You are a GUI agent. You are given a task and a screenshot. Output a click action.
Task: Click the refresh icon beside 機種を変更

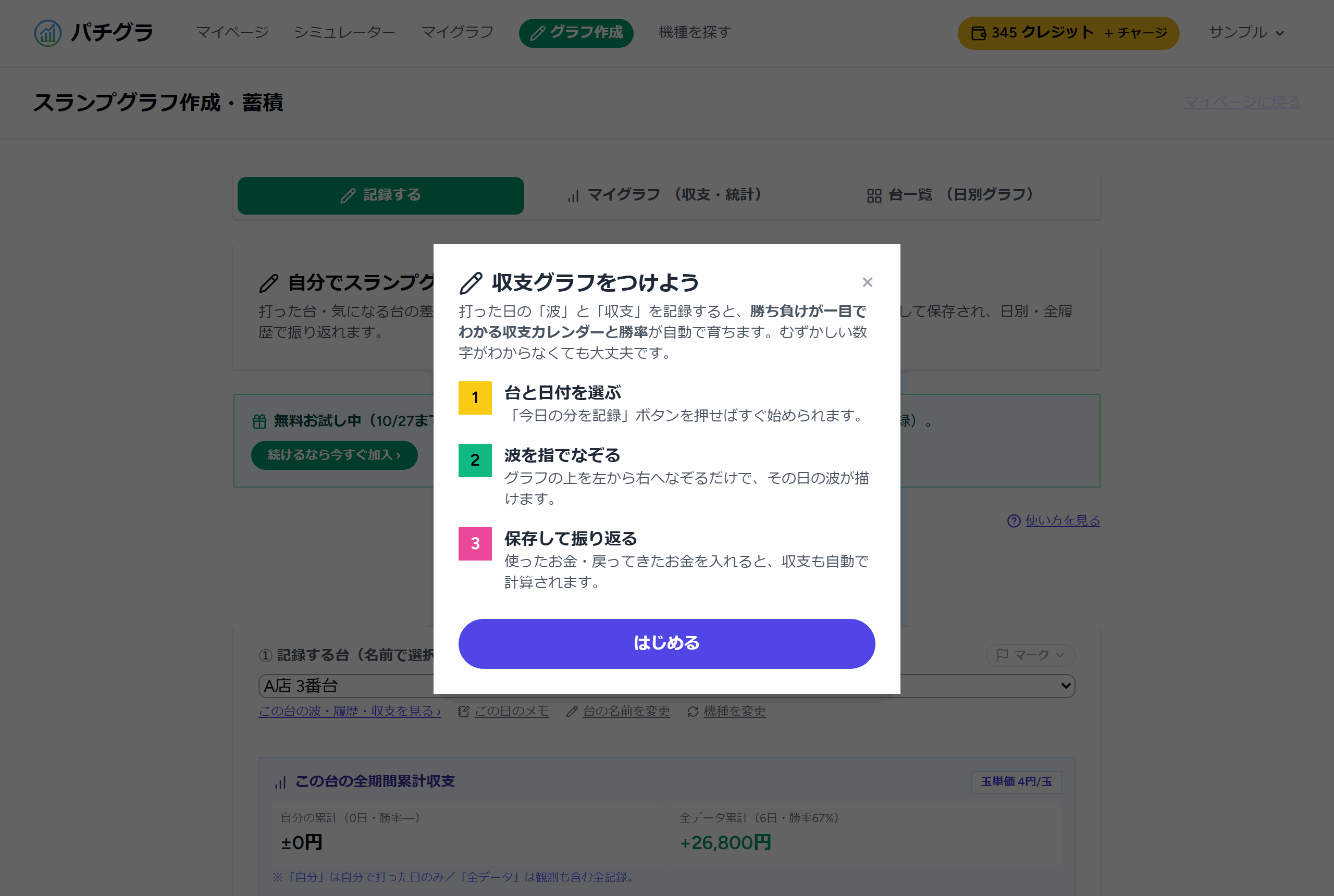tap(693, 712)
